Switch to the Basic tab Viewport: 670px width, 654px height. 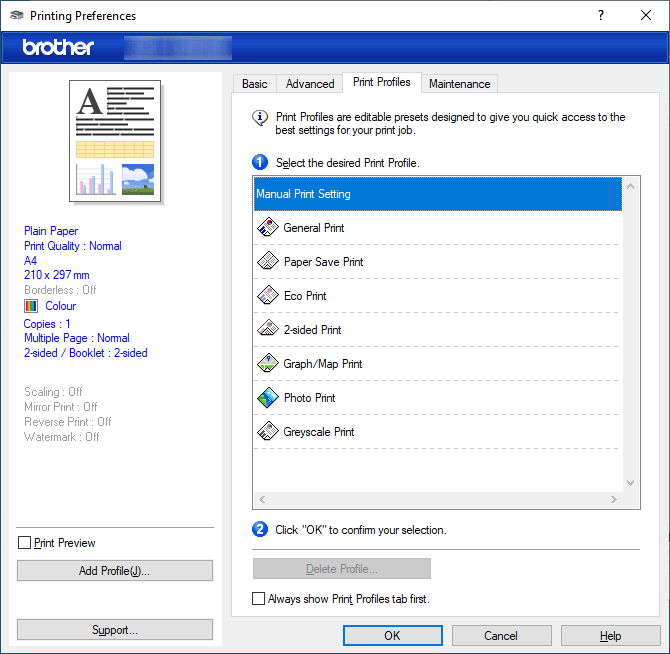(x=255, y=84)
